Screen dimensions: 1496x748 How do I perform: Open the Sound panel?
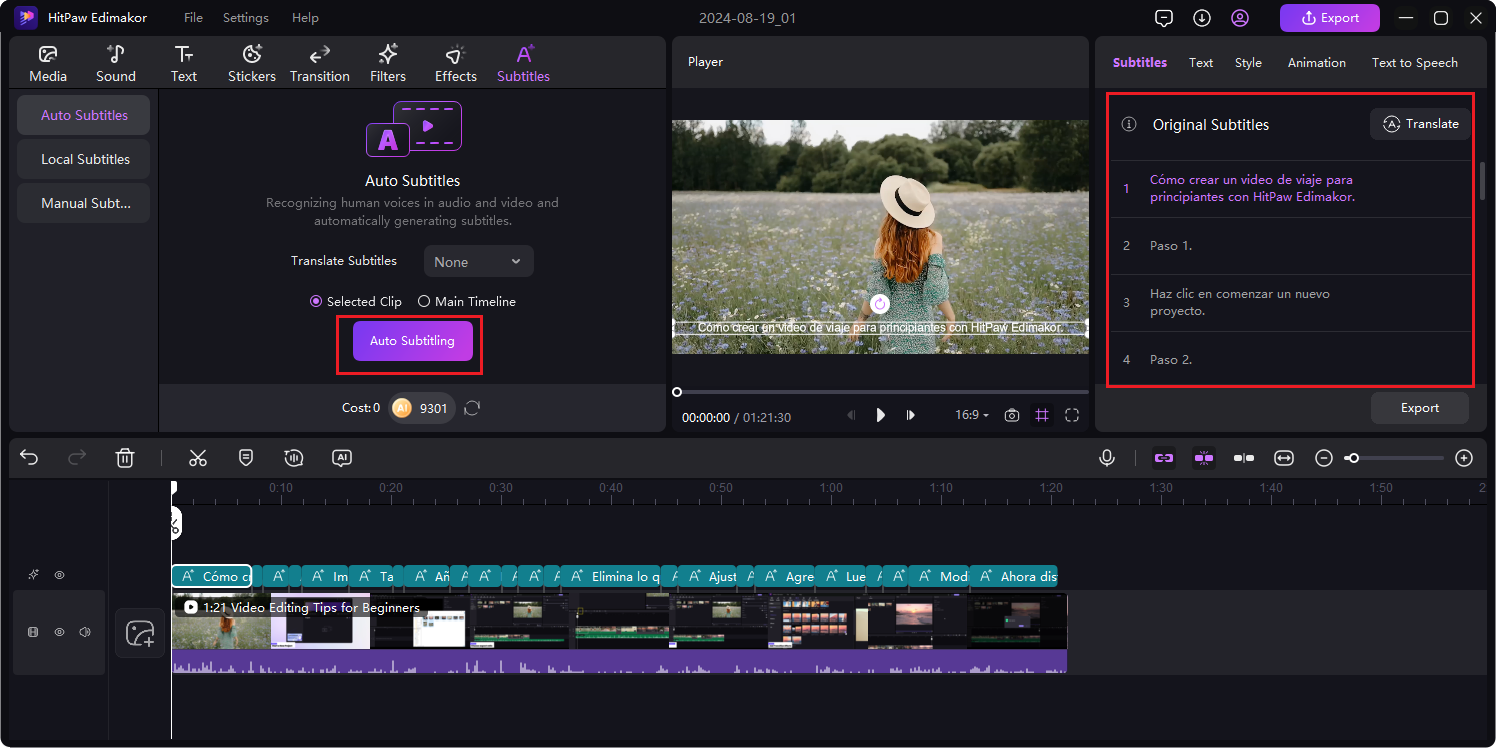pos(116,64)
